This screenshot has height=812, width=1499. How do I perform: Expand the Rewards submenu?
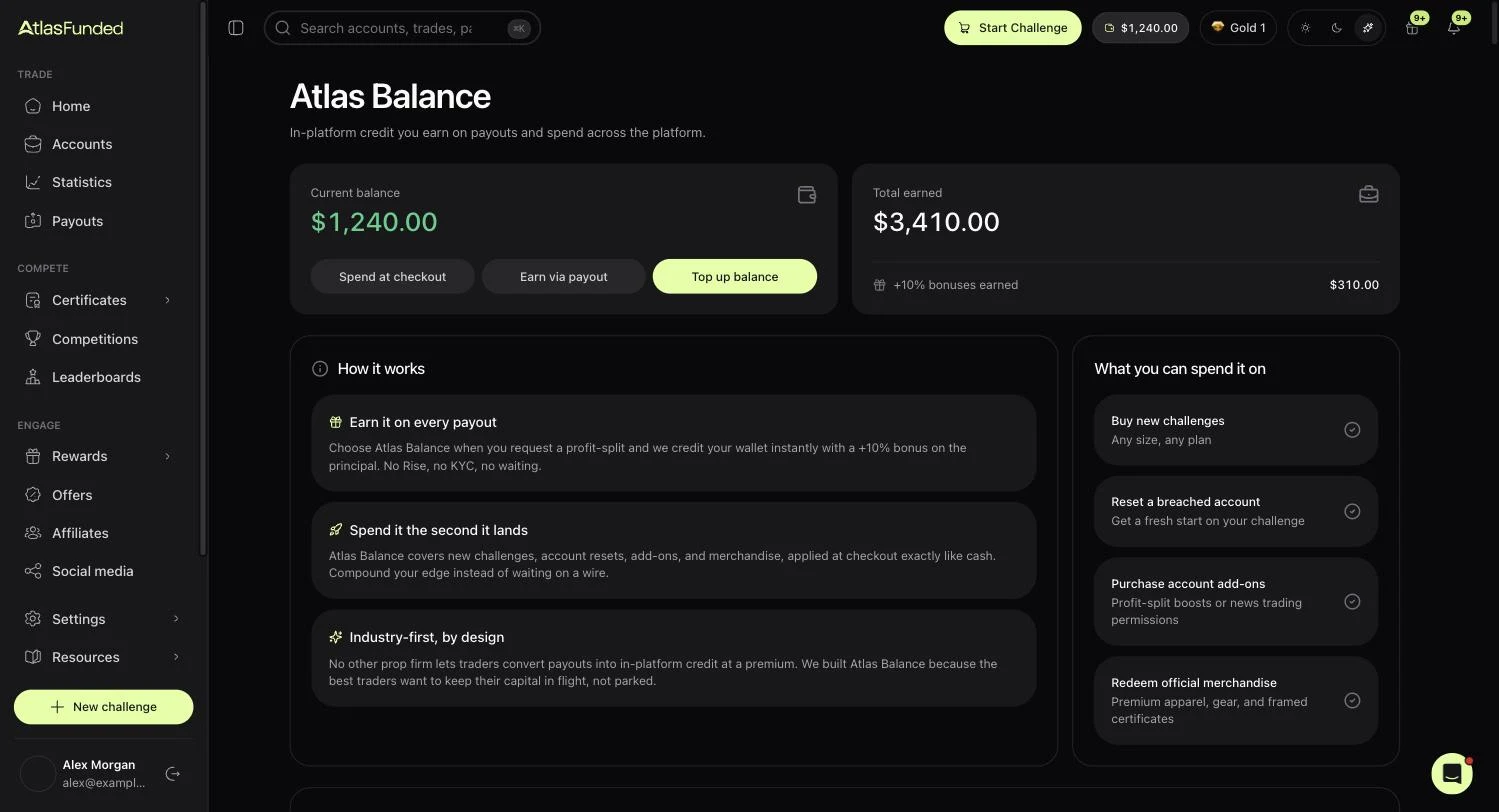coord(167,456)
